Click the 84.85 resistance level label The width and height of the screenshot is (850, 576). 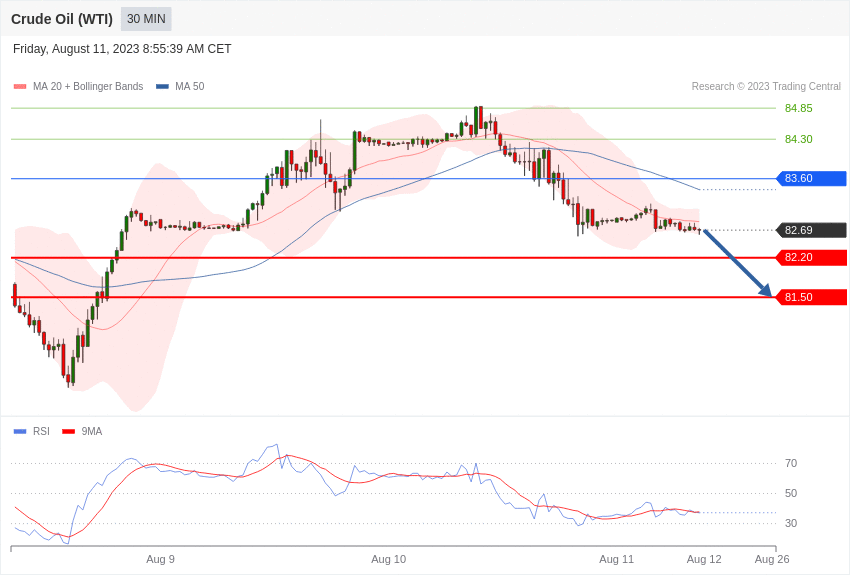point(799,108)
